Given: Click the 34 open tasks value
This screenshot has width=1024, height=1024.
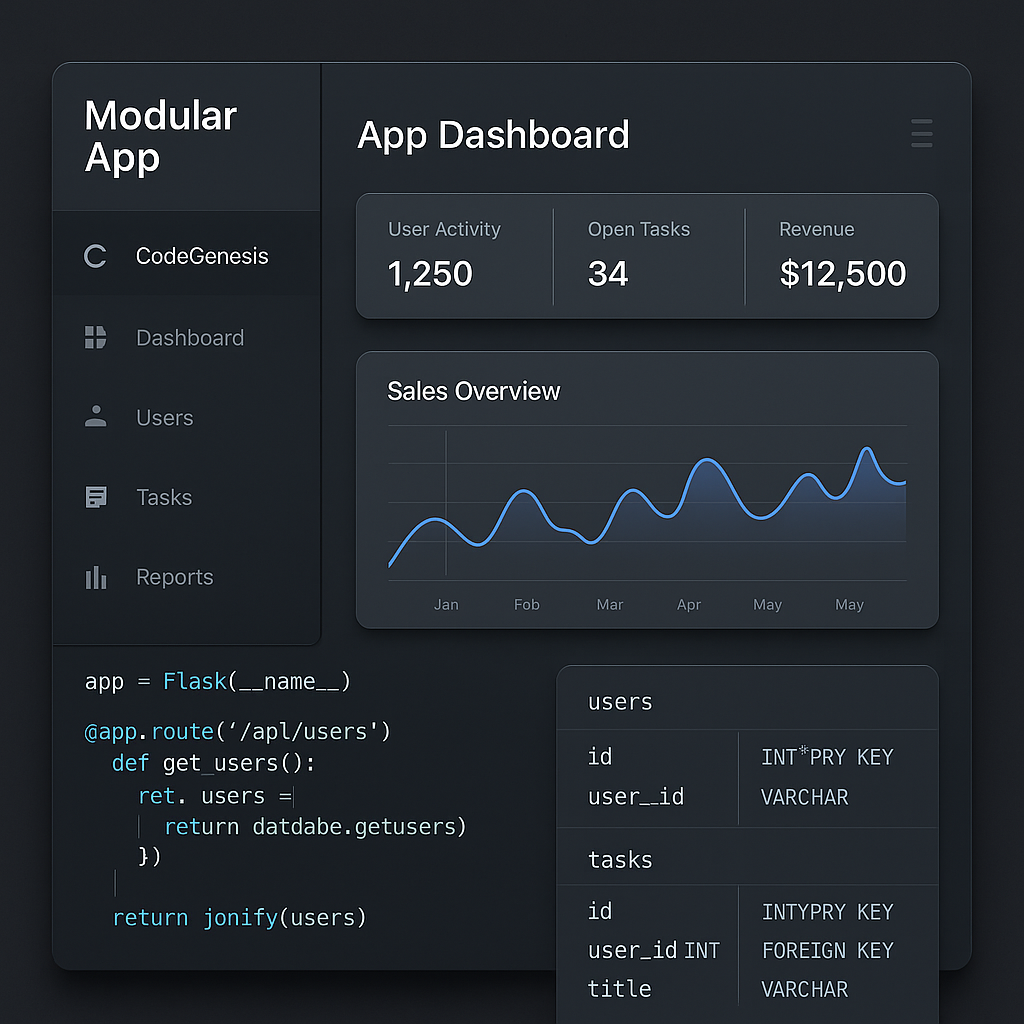Looking at the screenshot, I should (x=607, y=273).
